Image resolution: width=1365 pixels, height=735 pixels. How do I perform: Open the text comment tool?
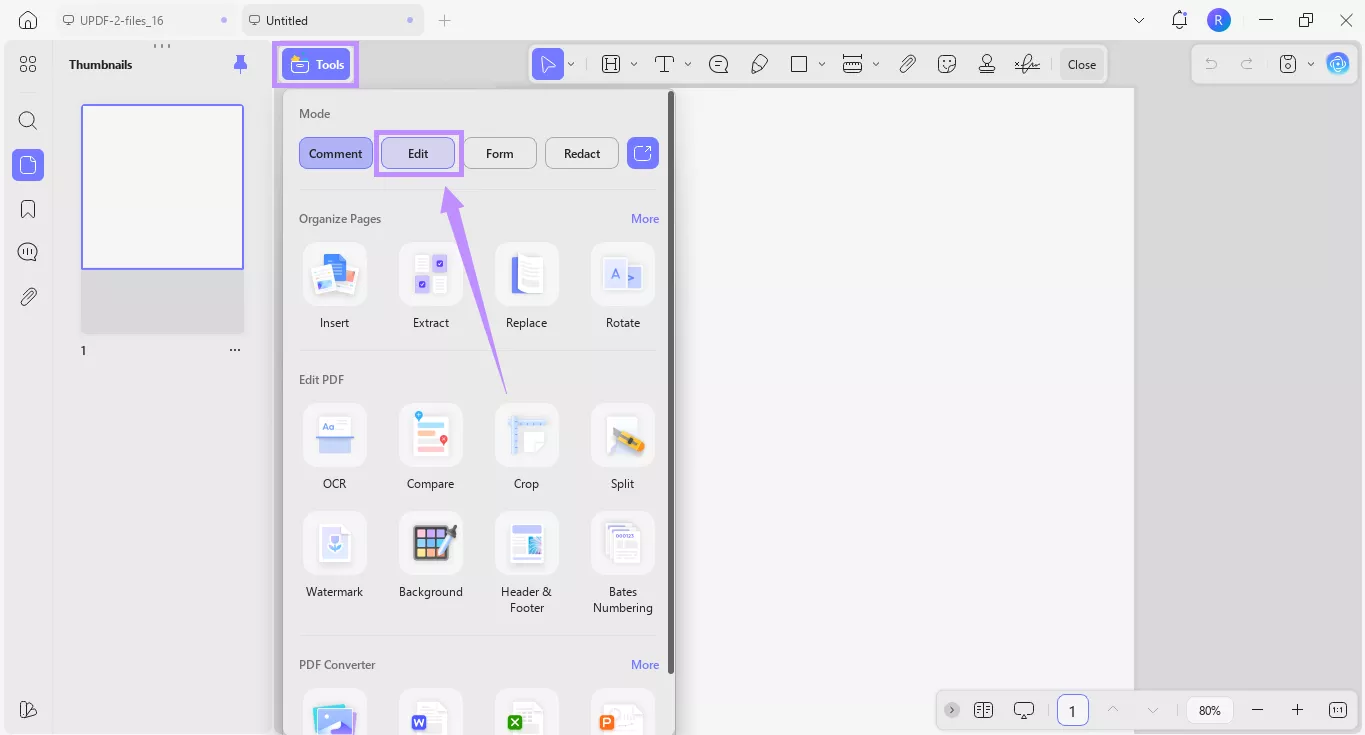[x=664, y=63]
